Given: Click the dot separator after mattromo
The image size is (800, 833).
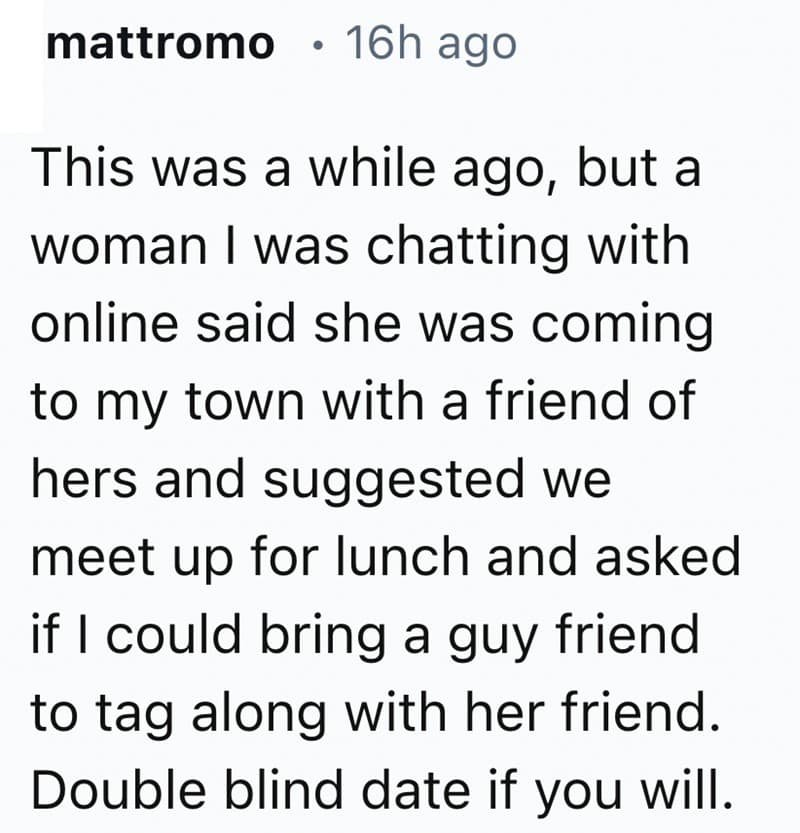Looking at the screenshot, I should [x=317, y=47].
